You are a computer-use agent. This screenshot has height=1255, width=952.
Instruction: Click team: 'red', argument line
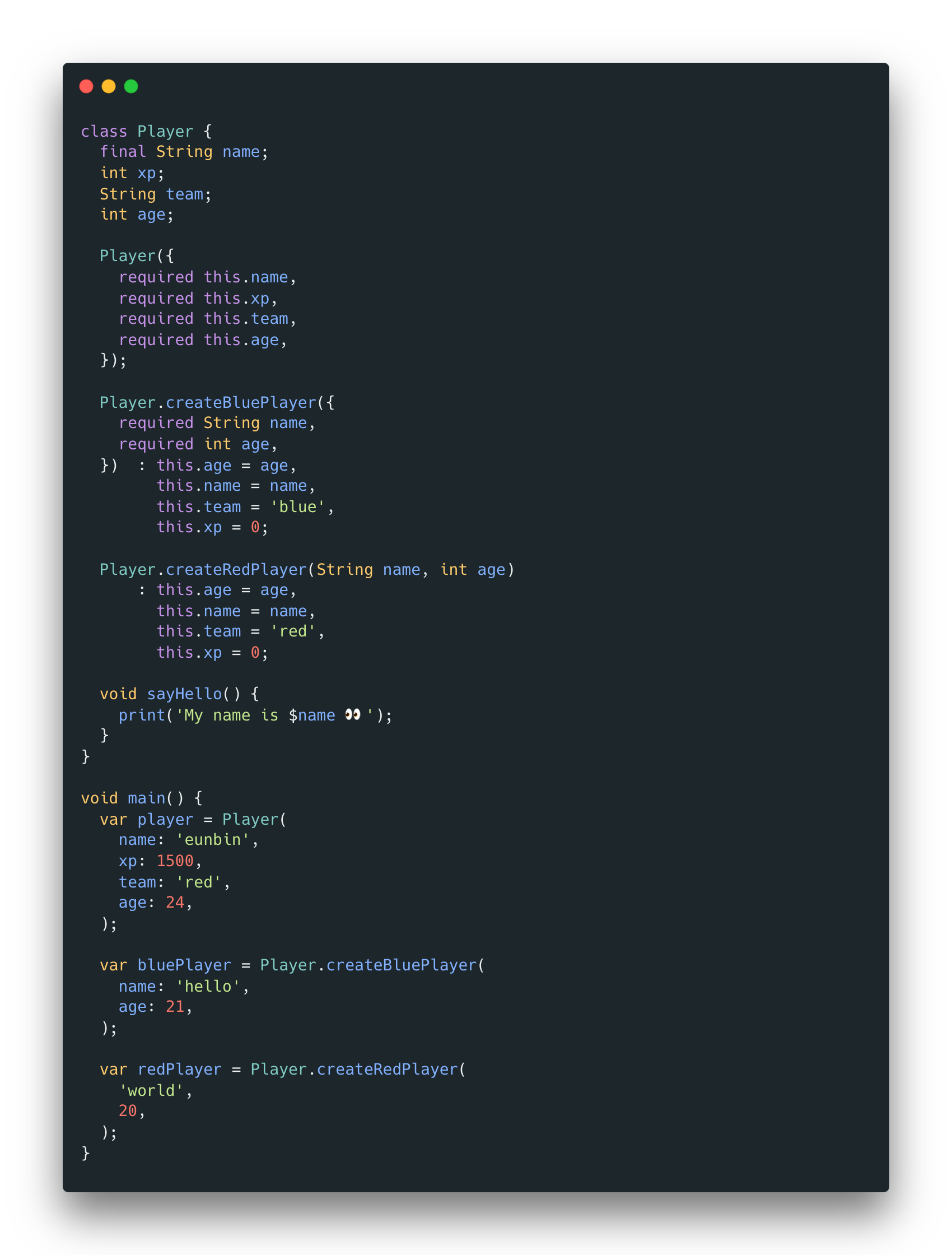point(175,882)
